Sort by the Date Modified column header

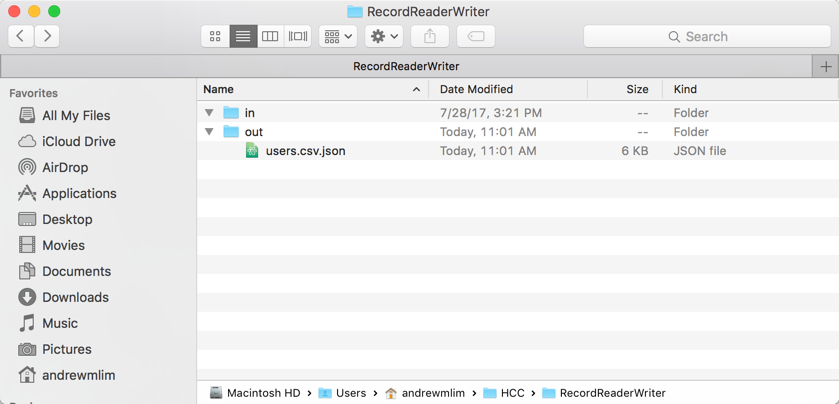click(508, 89)
